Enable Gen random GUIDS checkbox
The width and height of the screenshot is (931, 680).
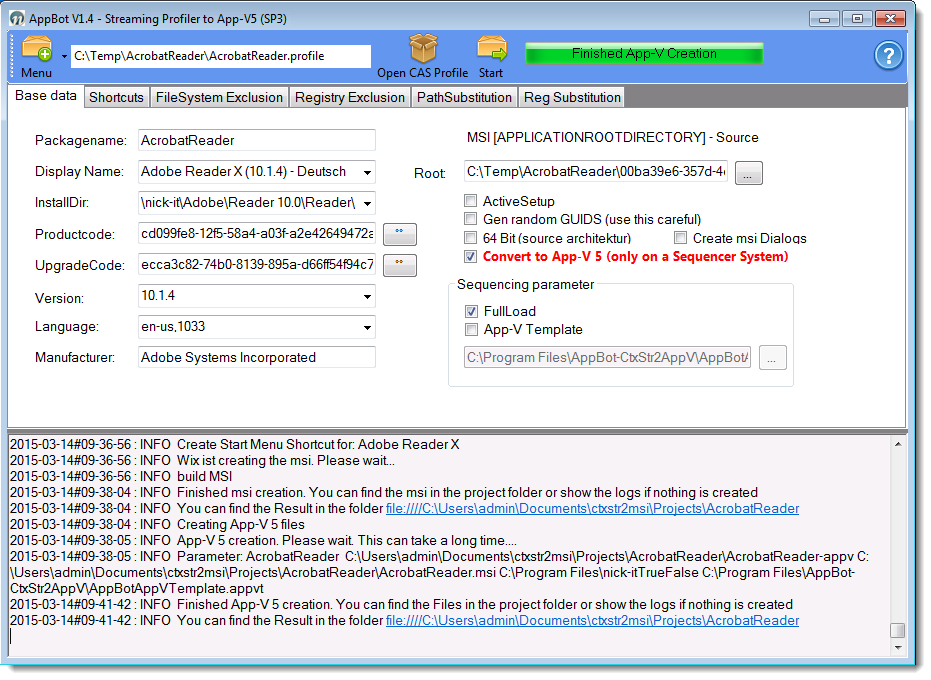tap(471, 219)
